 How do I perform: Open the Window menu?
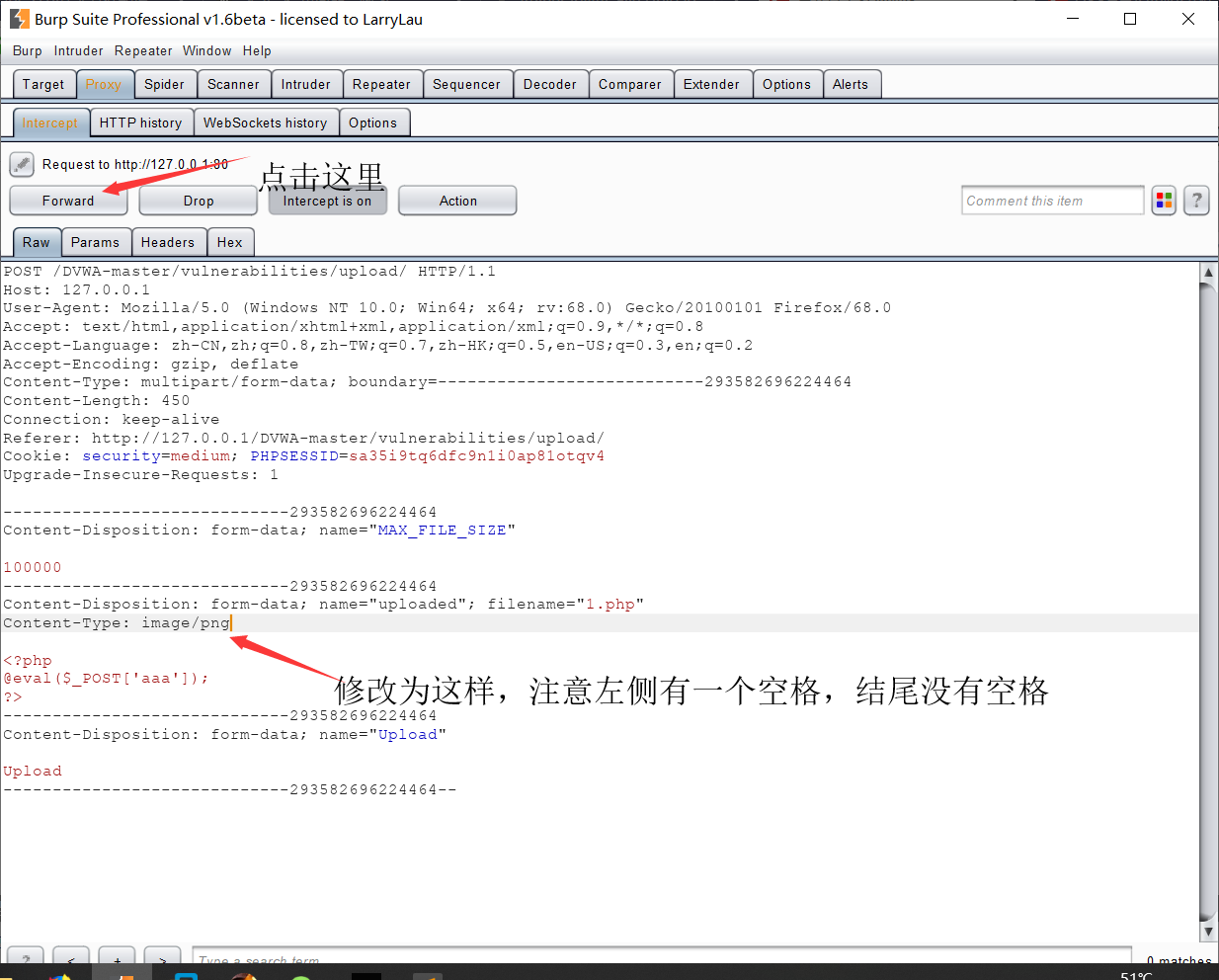pyautogui.click(x=207, y=50)
